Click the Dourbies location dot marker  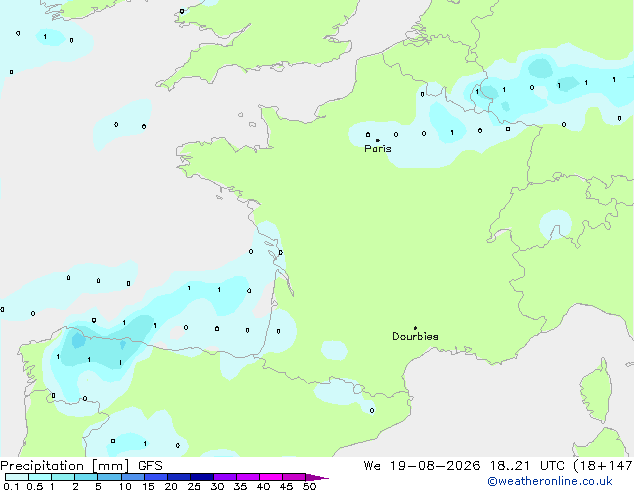tap(415, 328)
